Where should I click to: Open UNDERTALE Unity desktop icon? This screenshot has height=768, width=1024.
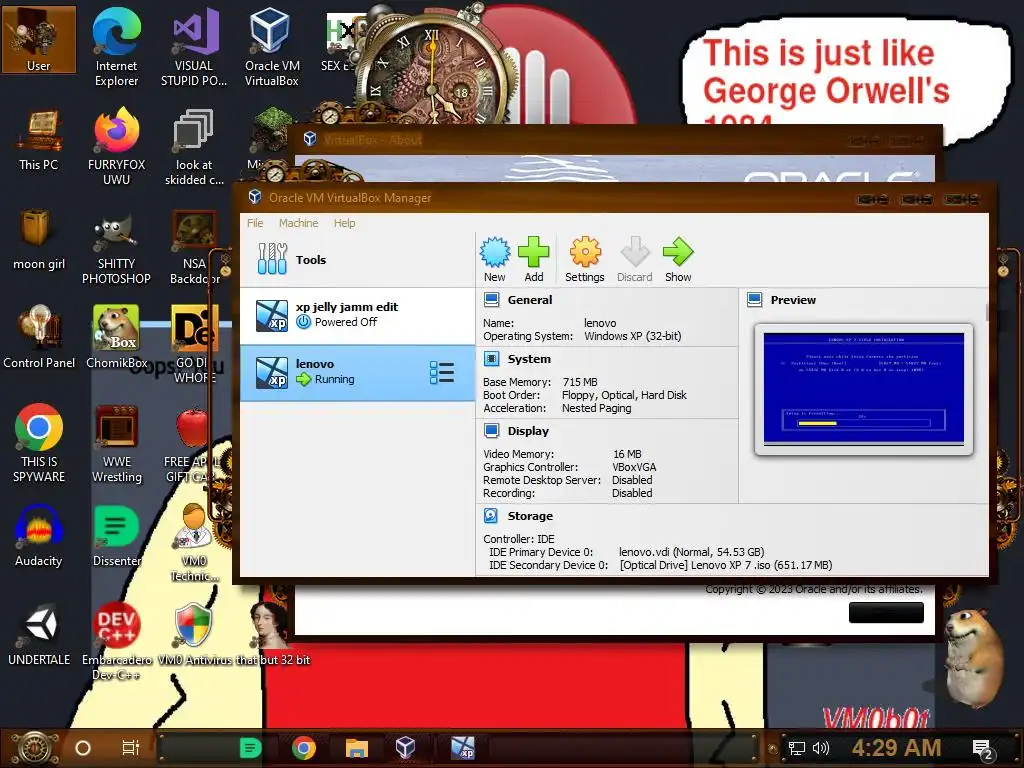pyautogui.click(x=39, y=635)
